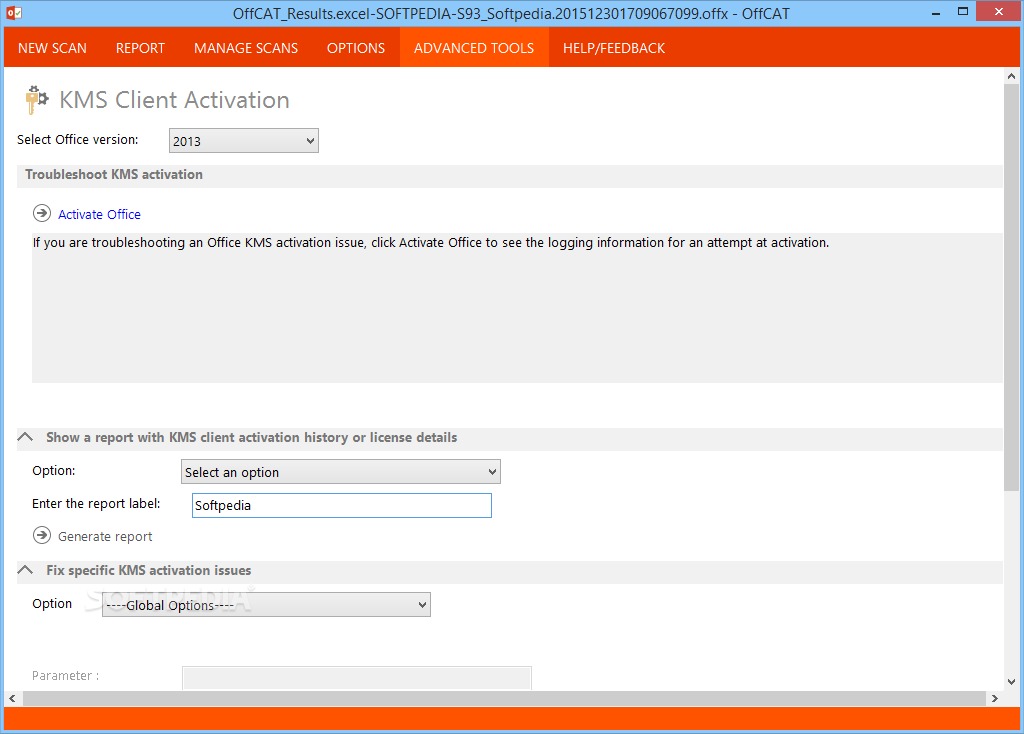Click the report label input field
This screenshot has height=734, width=1024.
point(342,505)
